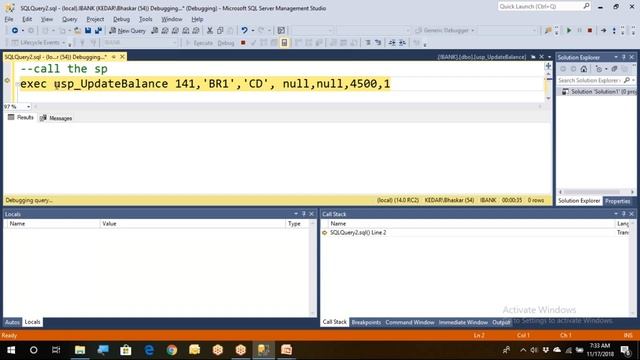The width and height of the screenshot is (640, 360).
Task: Switch to the Autos tab
Action: [12, 322]
